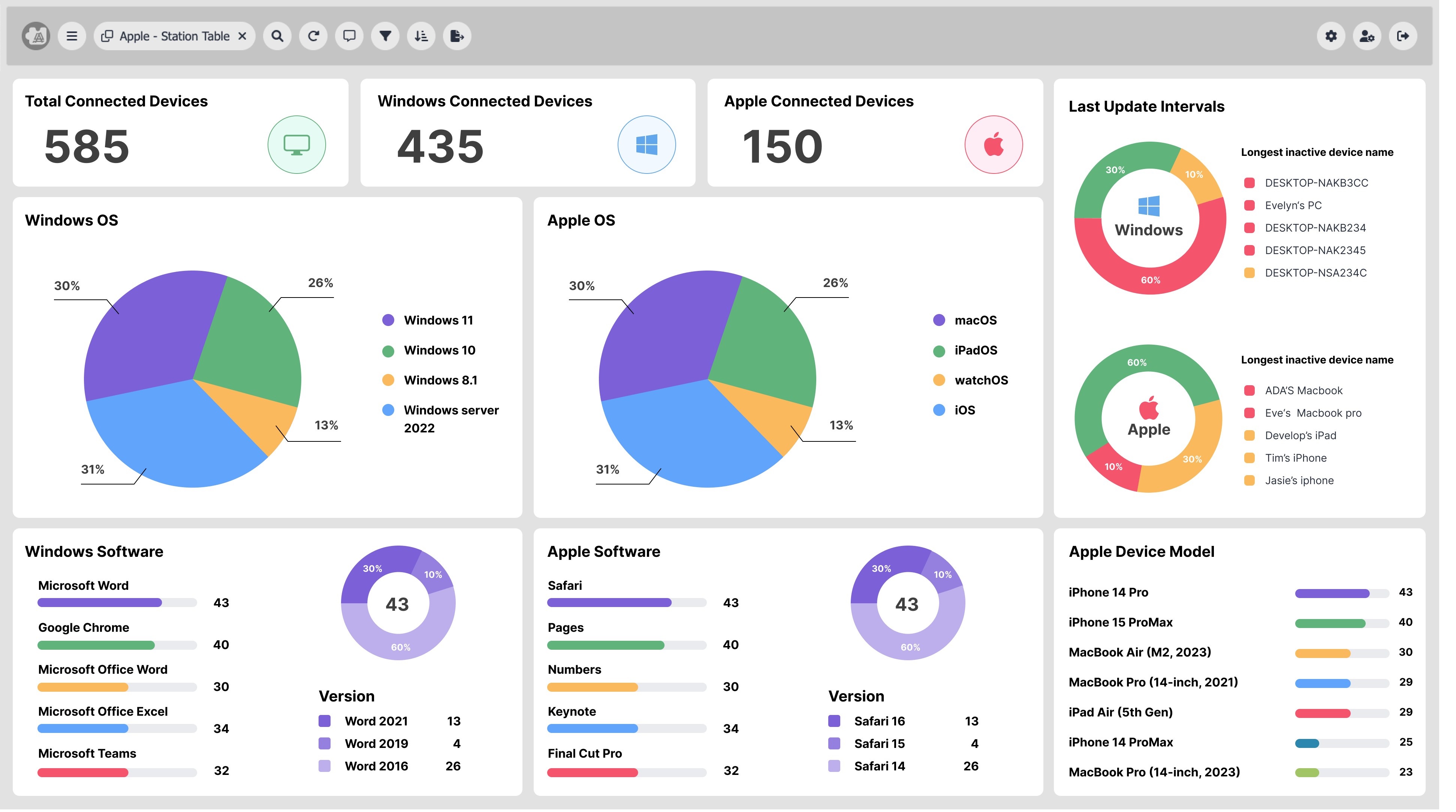
Task: Click watchOS legend dot
Action: (940, 380)
